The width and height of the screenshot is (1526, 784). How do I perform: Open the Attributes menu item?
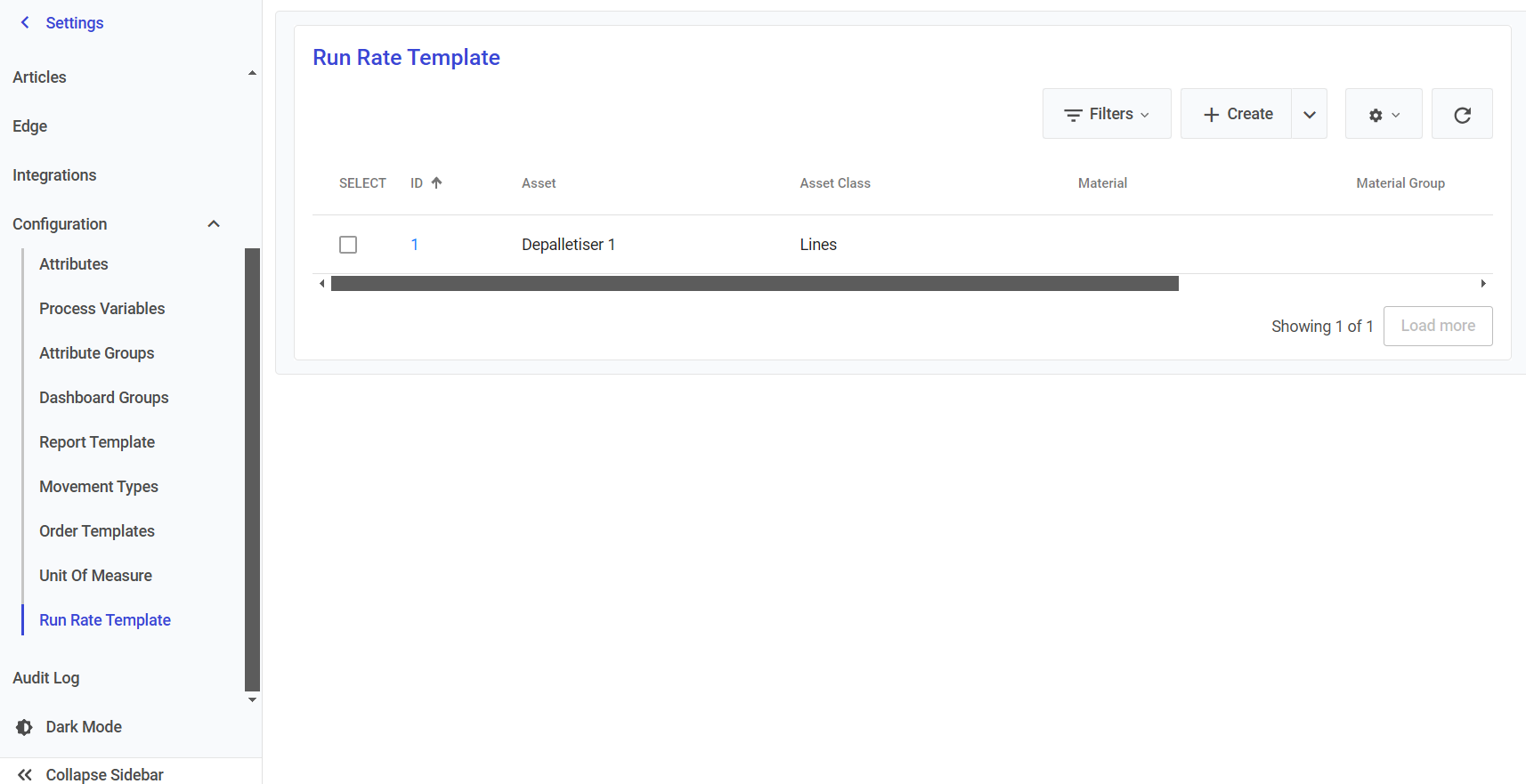tap(74, 264)
